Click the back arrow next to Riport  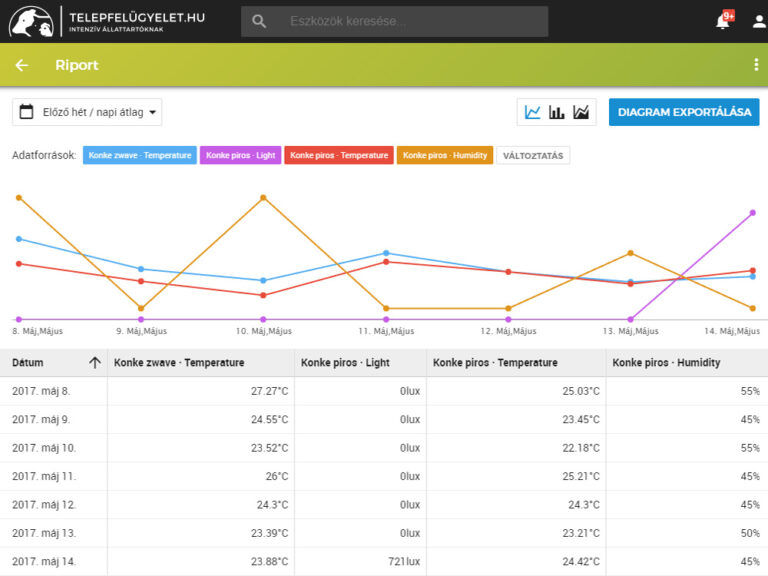coord(22,65)
